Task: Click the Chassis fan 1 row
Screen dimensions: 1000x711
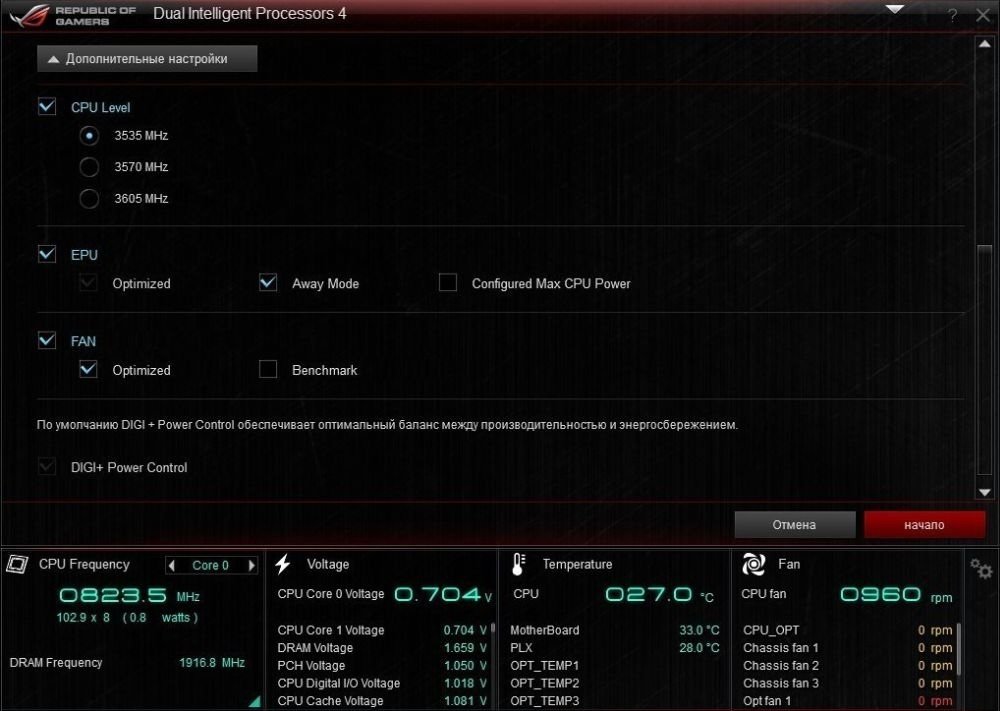Action: click(848, 648)
